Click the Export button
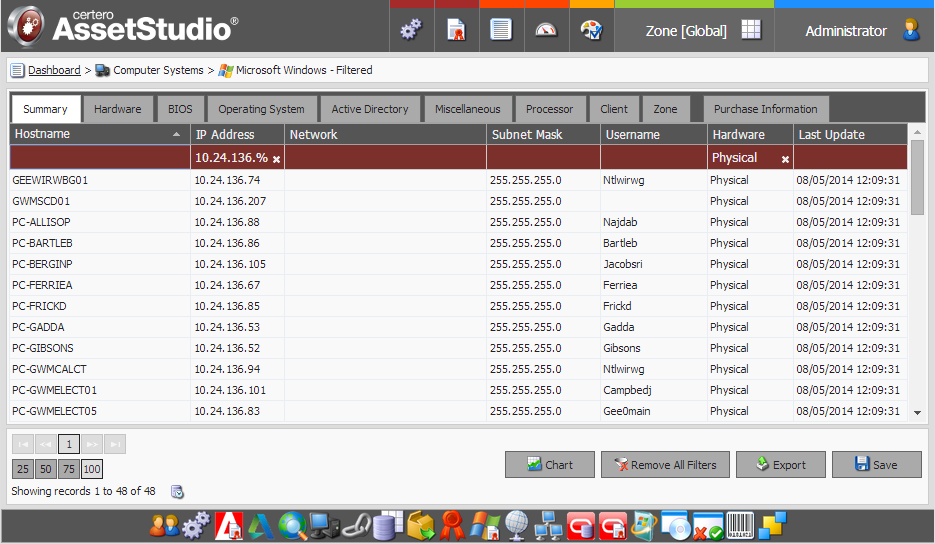This screenshot has width=935, height=544. click(x=781, y=465)
